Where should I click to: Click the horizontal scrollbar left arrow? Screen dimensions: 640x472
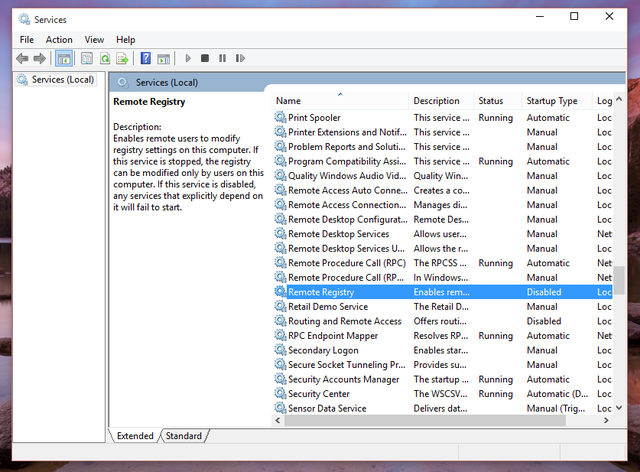278,420
